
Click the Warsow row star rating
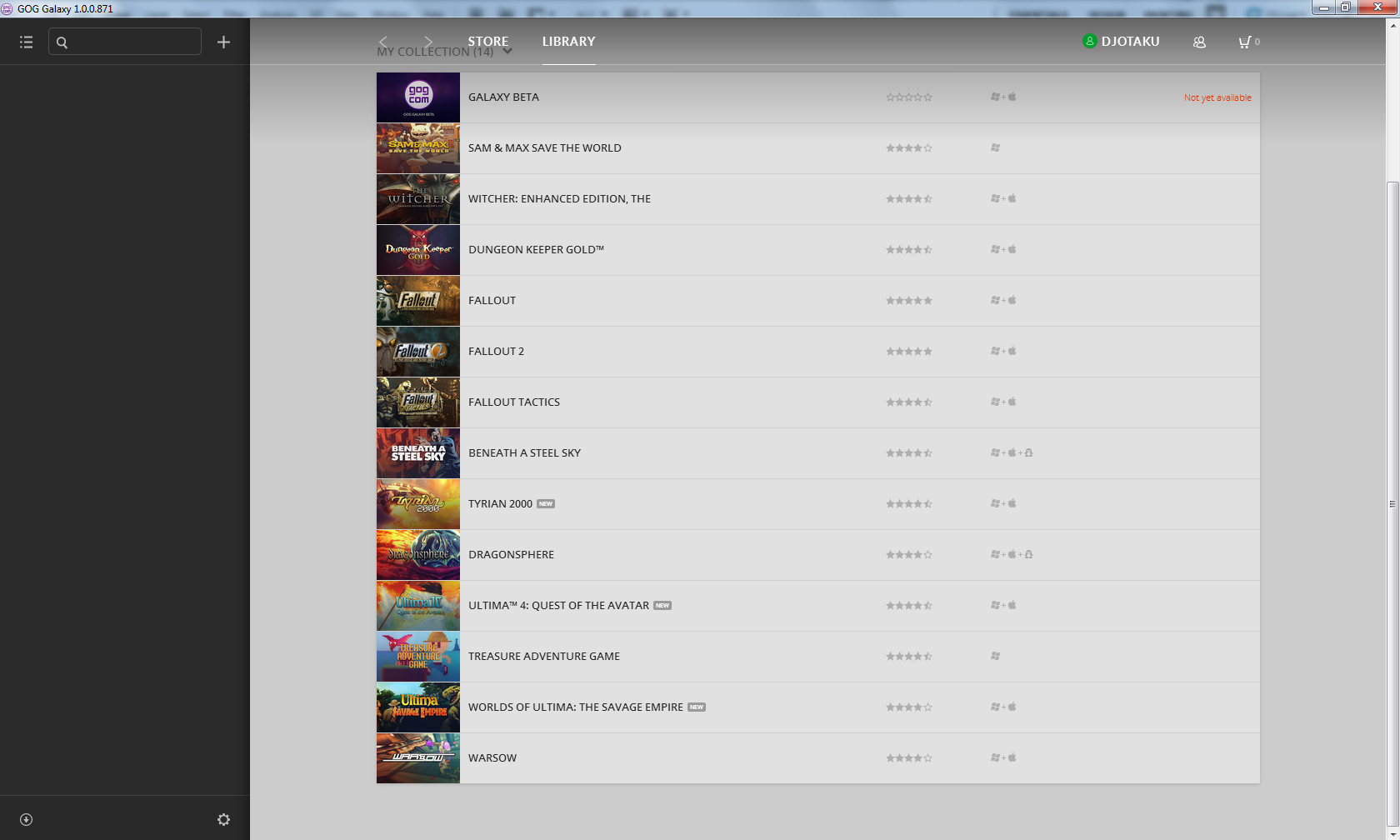pos(909,758)
